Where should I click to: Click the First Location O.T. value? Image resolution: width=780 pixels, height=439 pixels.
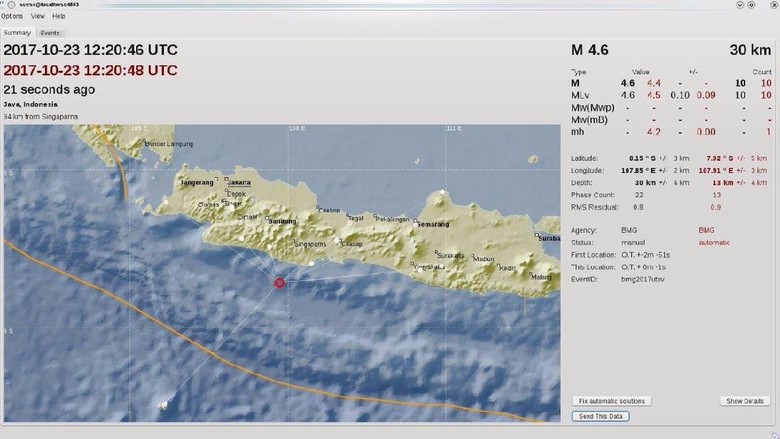[645, 255]
